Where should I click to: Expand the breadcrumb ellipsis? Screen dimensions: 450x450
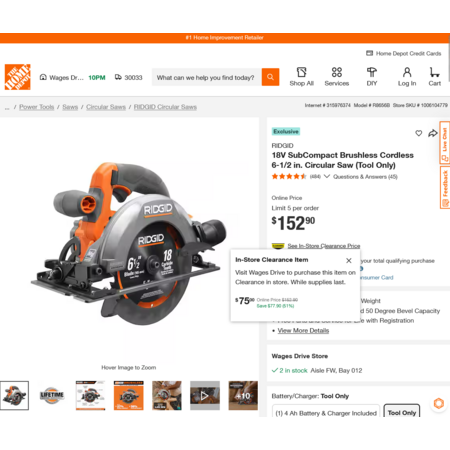tap(7, 107)
